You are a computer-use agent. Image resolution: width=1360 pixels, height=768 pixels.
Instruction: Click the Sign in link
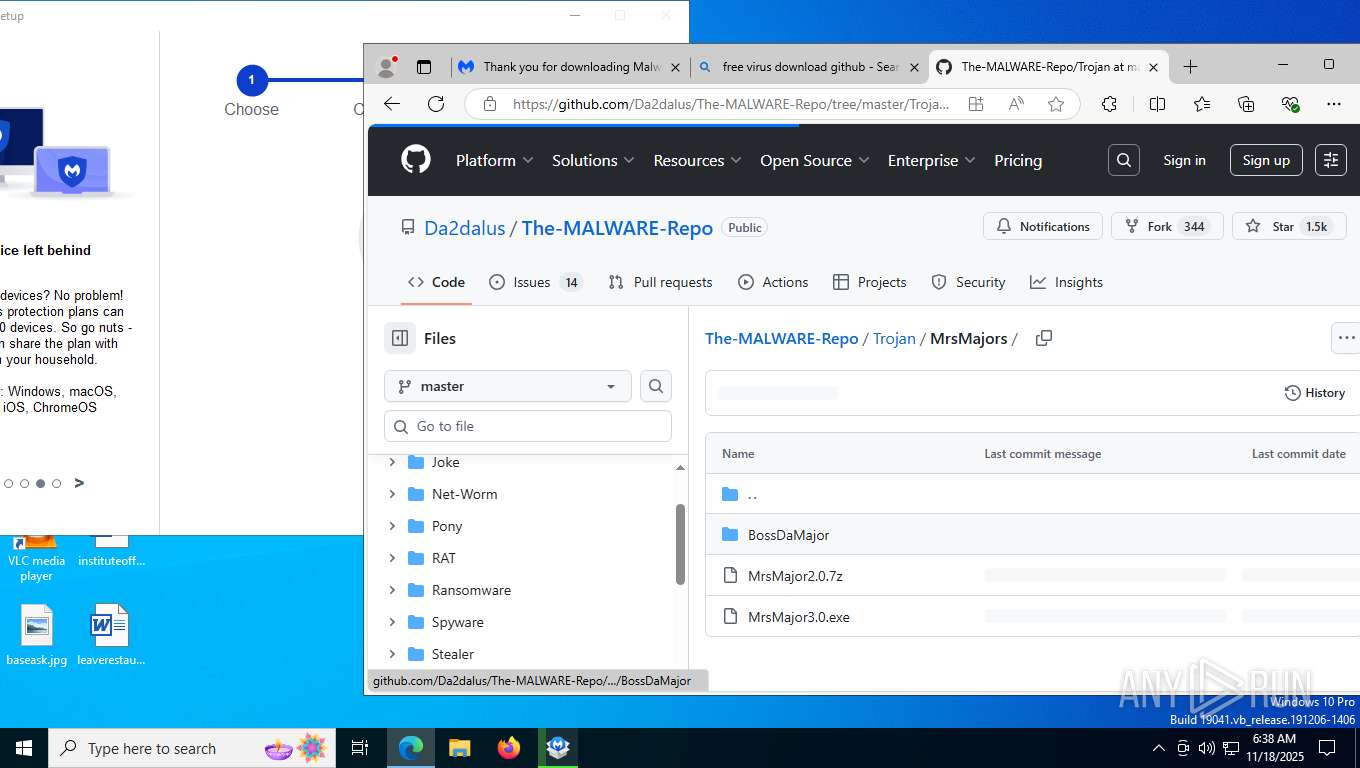(x=1184, y=160)
